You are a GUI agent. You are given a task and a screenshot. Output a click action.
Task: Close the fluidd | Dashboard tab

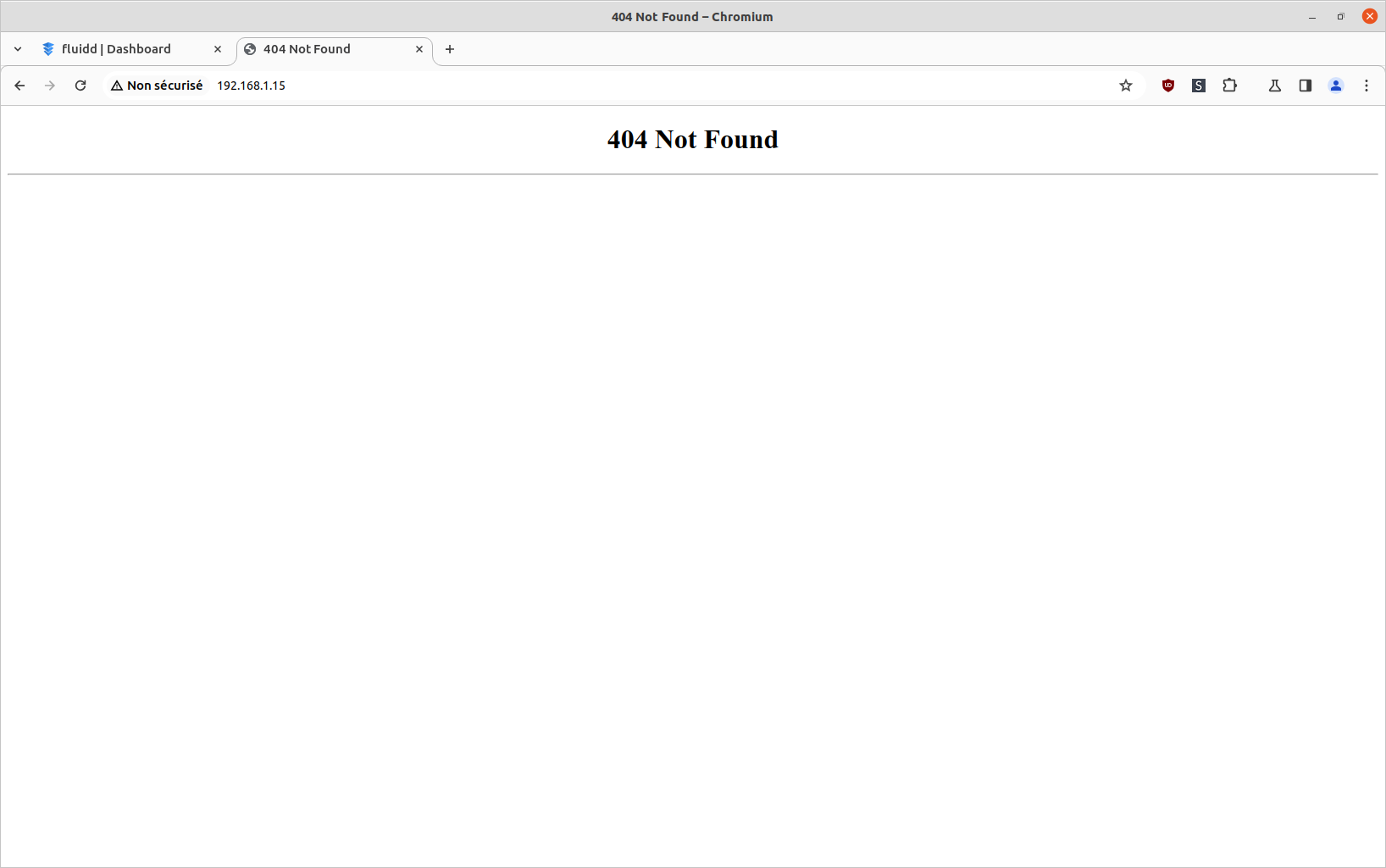[x=218, y=49]
